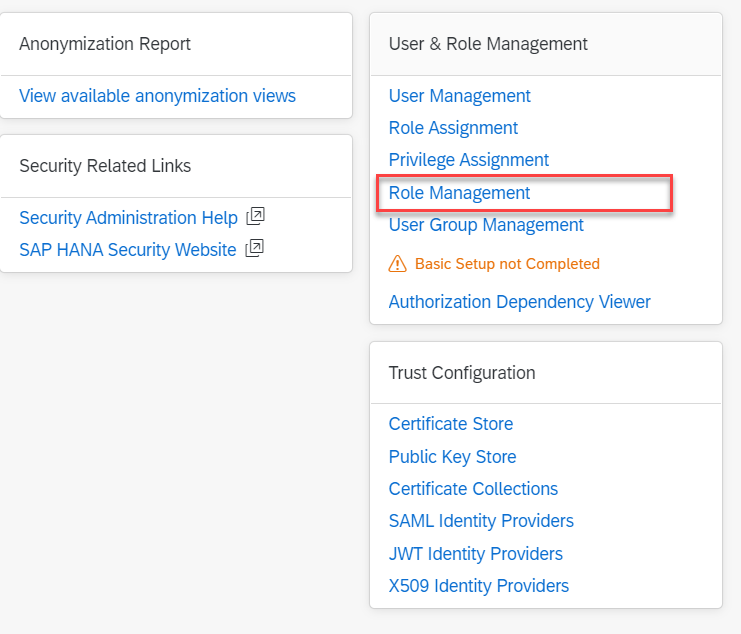Click the highlighted Role Management link
This screenshot has height=634, width=741.
[x=459, y=193]
